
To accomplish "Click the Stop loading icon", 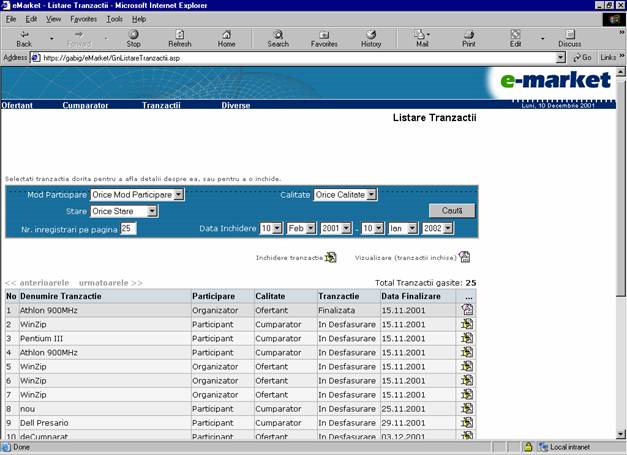I will pos(133,38).
